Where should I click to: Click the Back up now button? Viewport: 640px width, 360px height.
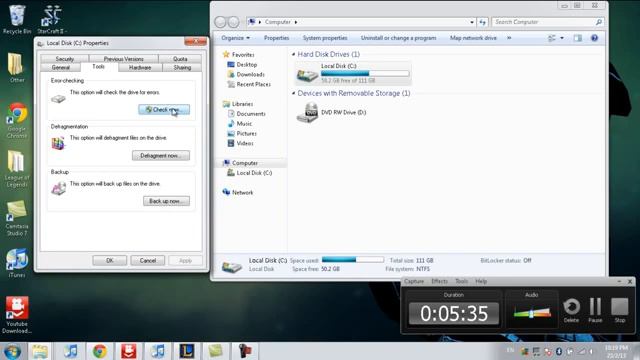[x=166, y=201]
